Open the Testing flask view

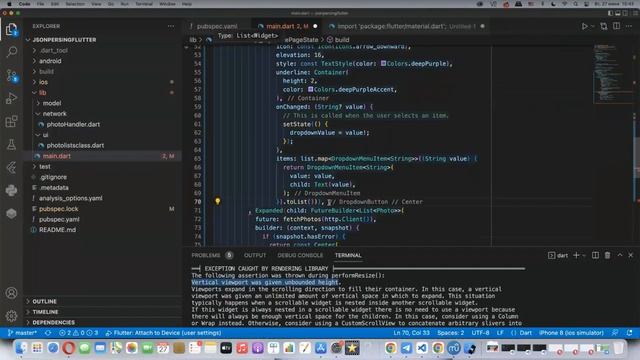11,144
